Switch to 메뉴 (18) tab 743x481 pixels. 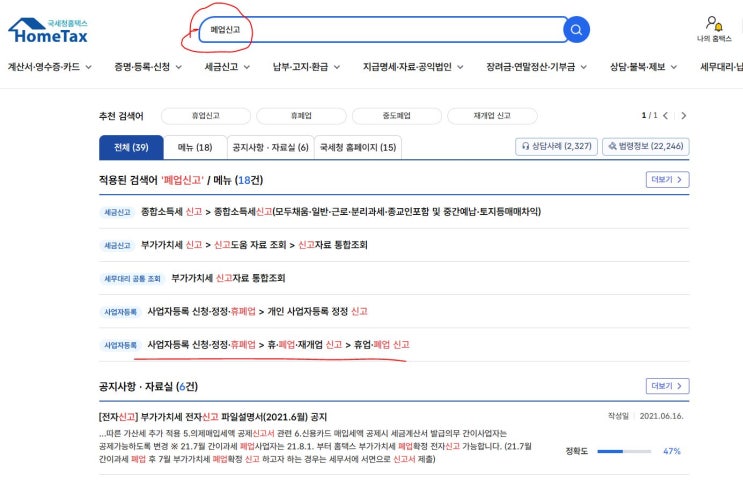(195, 147)
